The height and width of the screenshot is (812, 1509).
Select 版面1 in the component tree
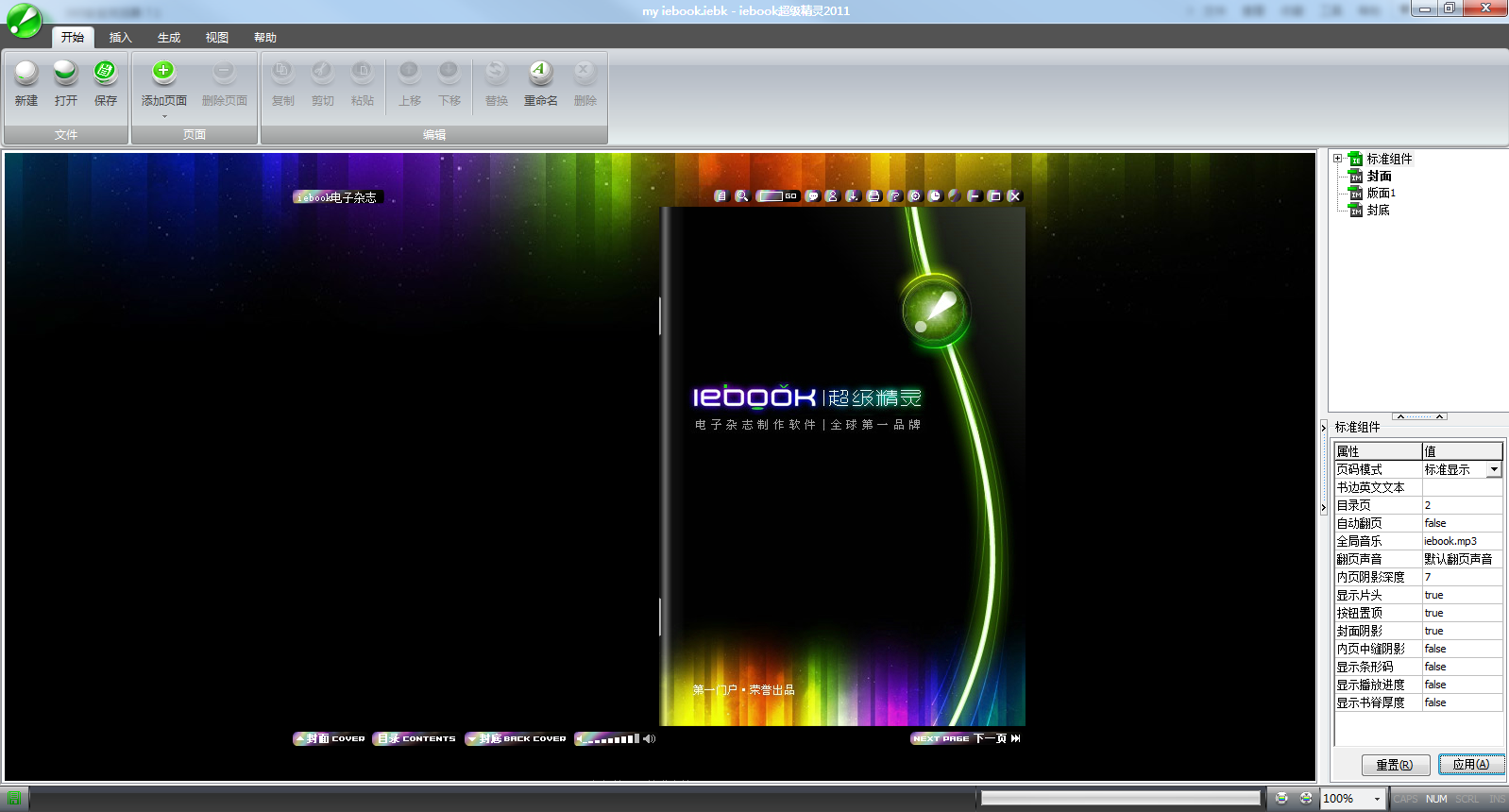[1382, 193]
